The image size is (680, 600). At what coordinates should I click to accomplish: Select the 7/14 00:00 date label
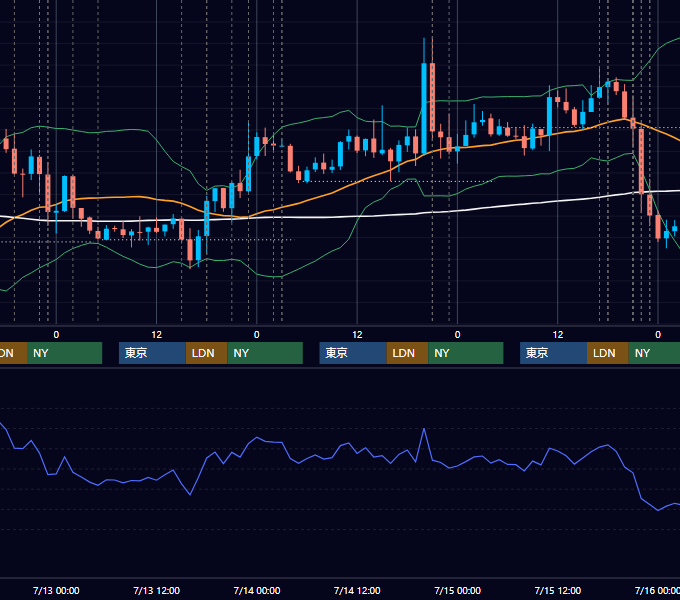coord(257,590)
